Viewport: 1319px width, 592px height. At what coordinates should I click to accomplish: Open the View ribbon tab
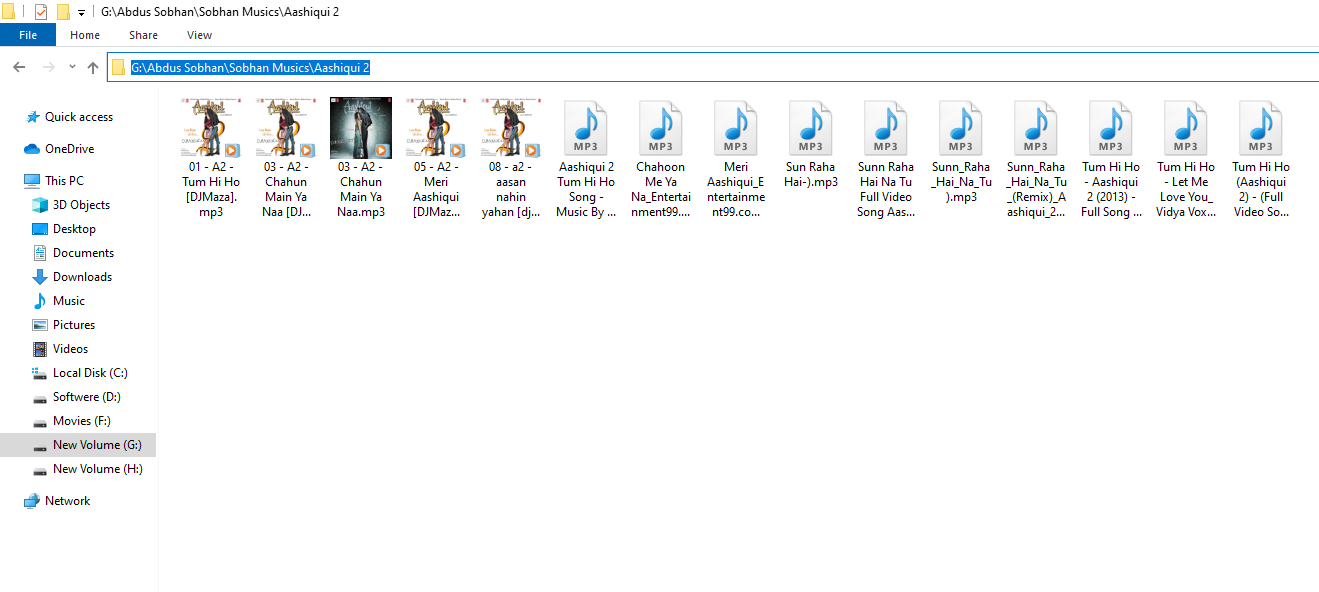click(200, 35)
